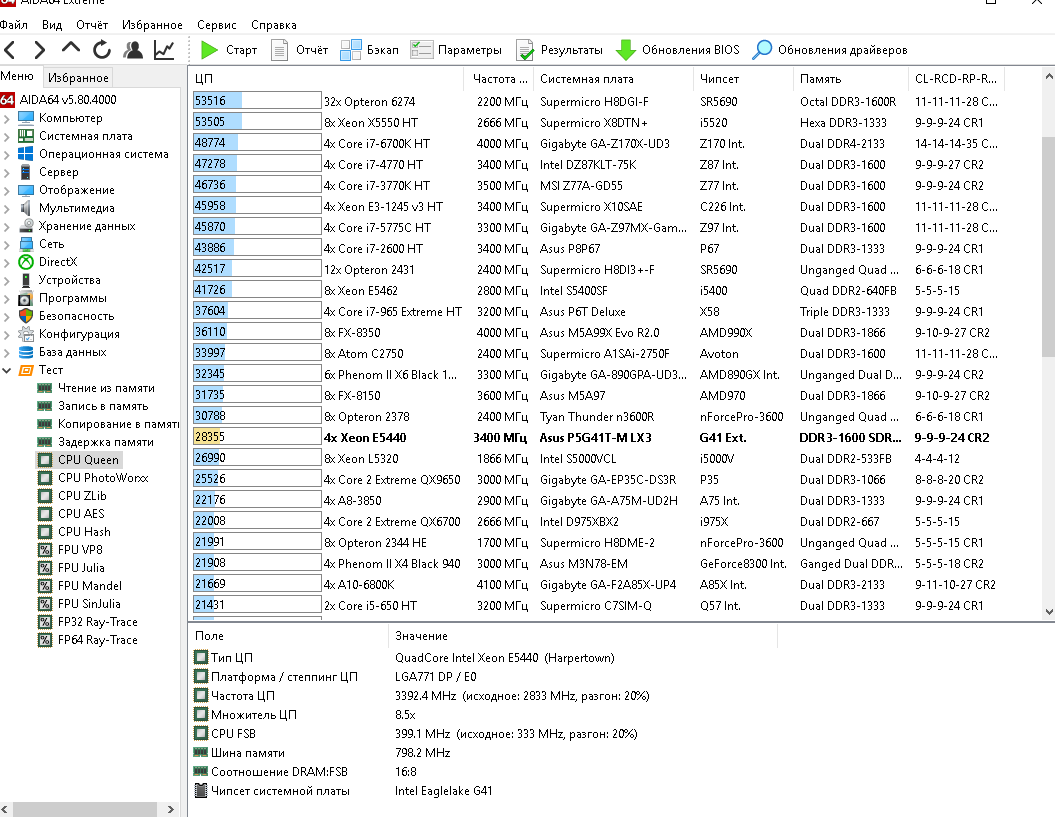This screenshot has height=817, width=1055.
Task: Expand the Мультимедиа tree node
Action: coord(7,209)
